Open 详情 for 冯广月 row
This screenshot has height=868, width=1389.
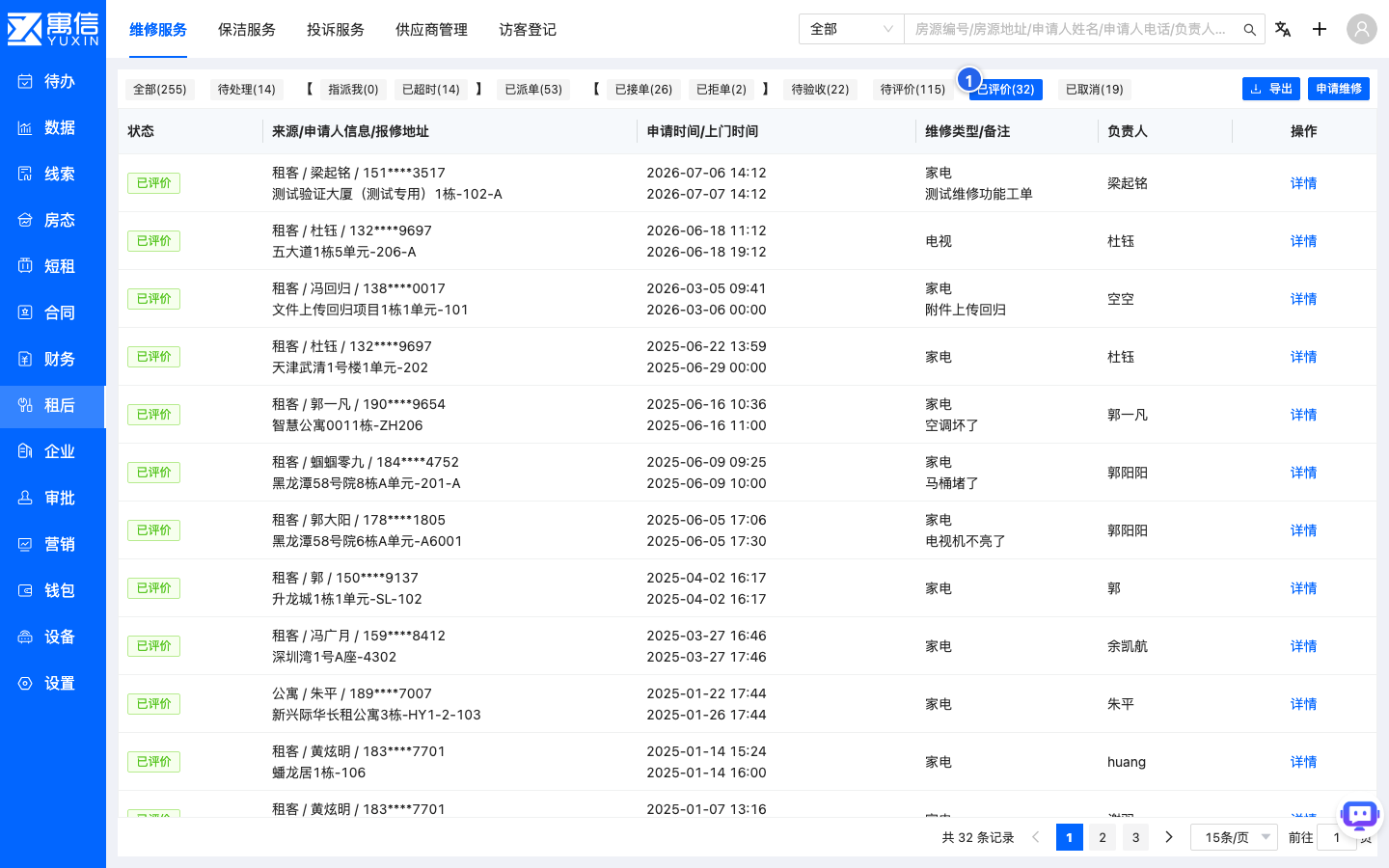pyautogui.click(x=1303, y=646)
